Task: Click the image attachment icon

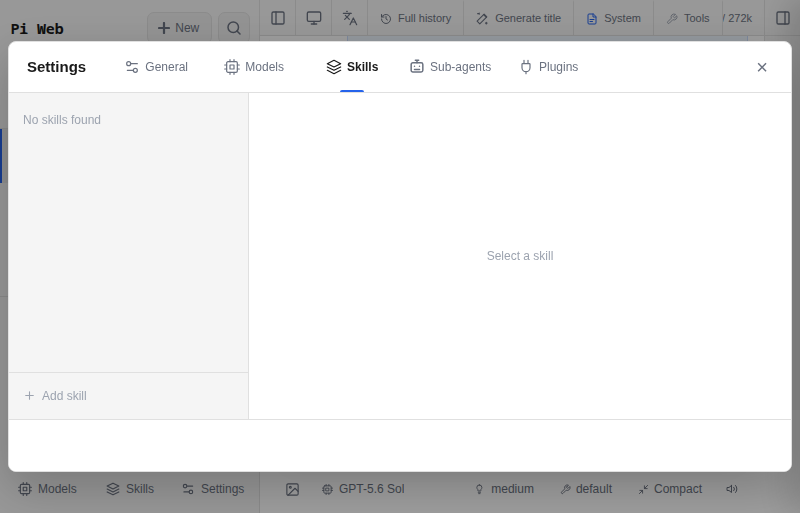Action: coord(292,490)
